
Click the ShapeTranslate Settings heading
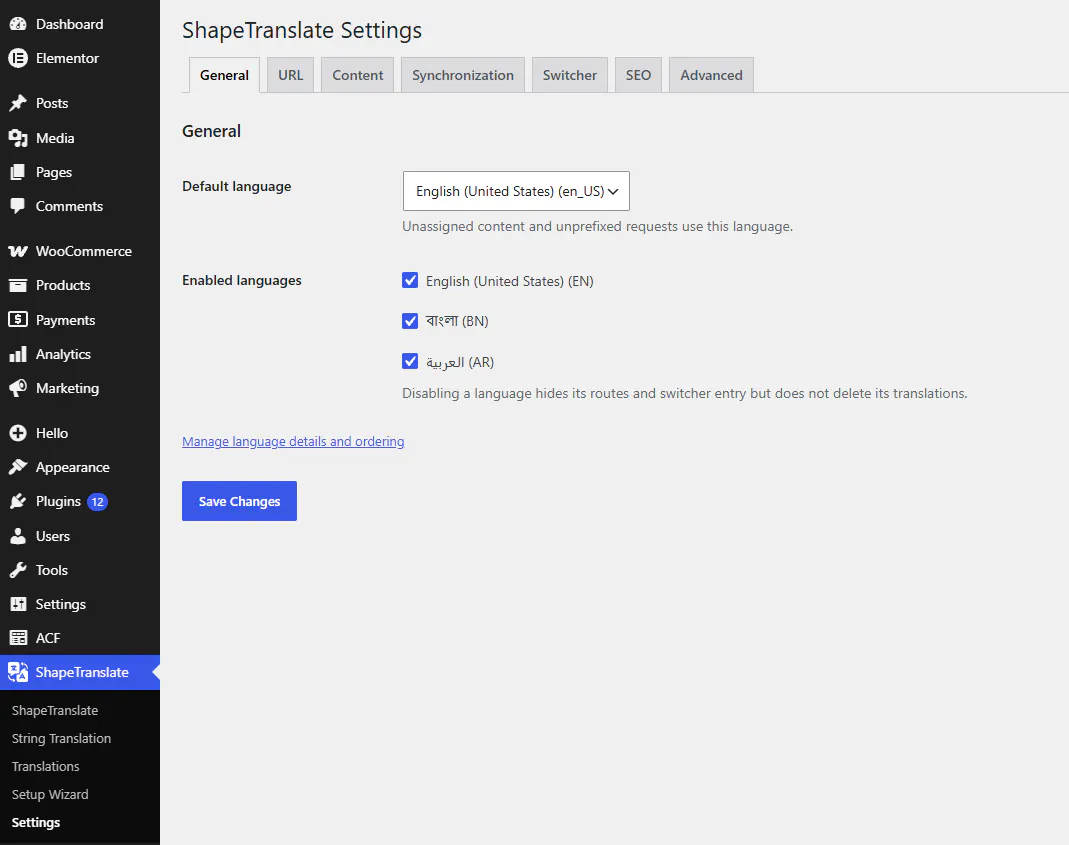pos(302,31)
